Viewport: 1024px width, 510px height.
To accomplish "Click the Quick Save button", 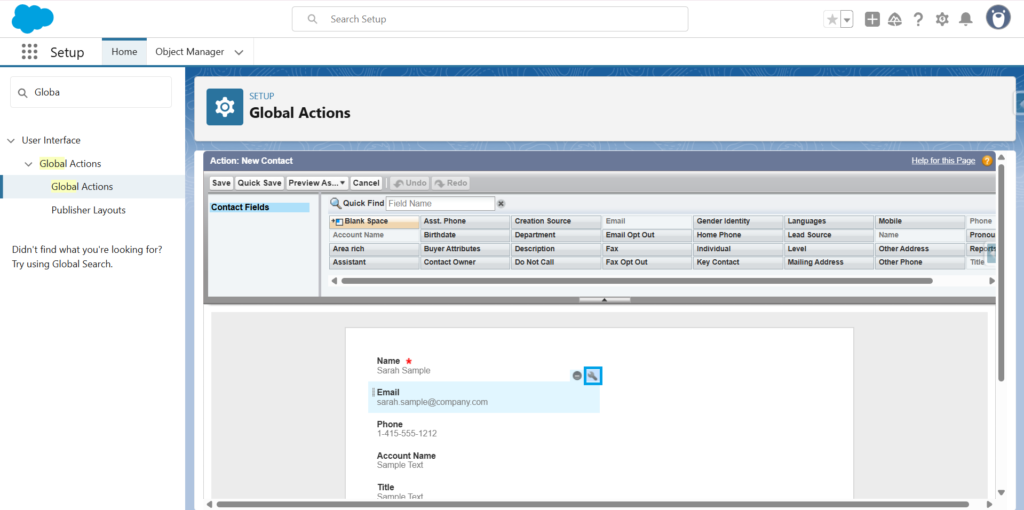I will [259, 183].
